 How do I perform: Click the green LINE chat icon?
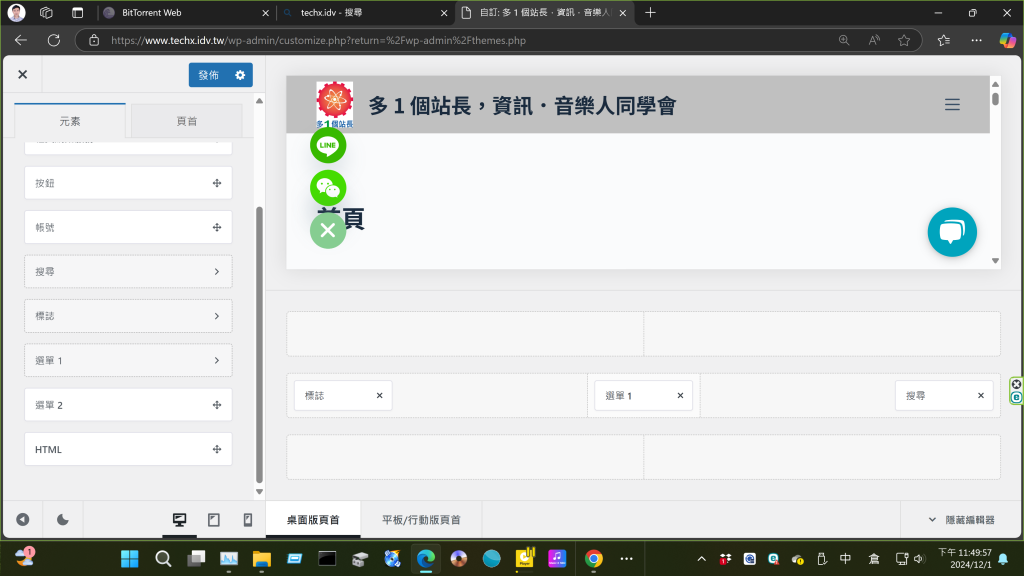click(x=328, y=146)
